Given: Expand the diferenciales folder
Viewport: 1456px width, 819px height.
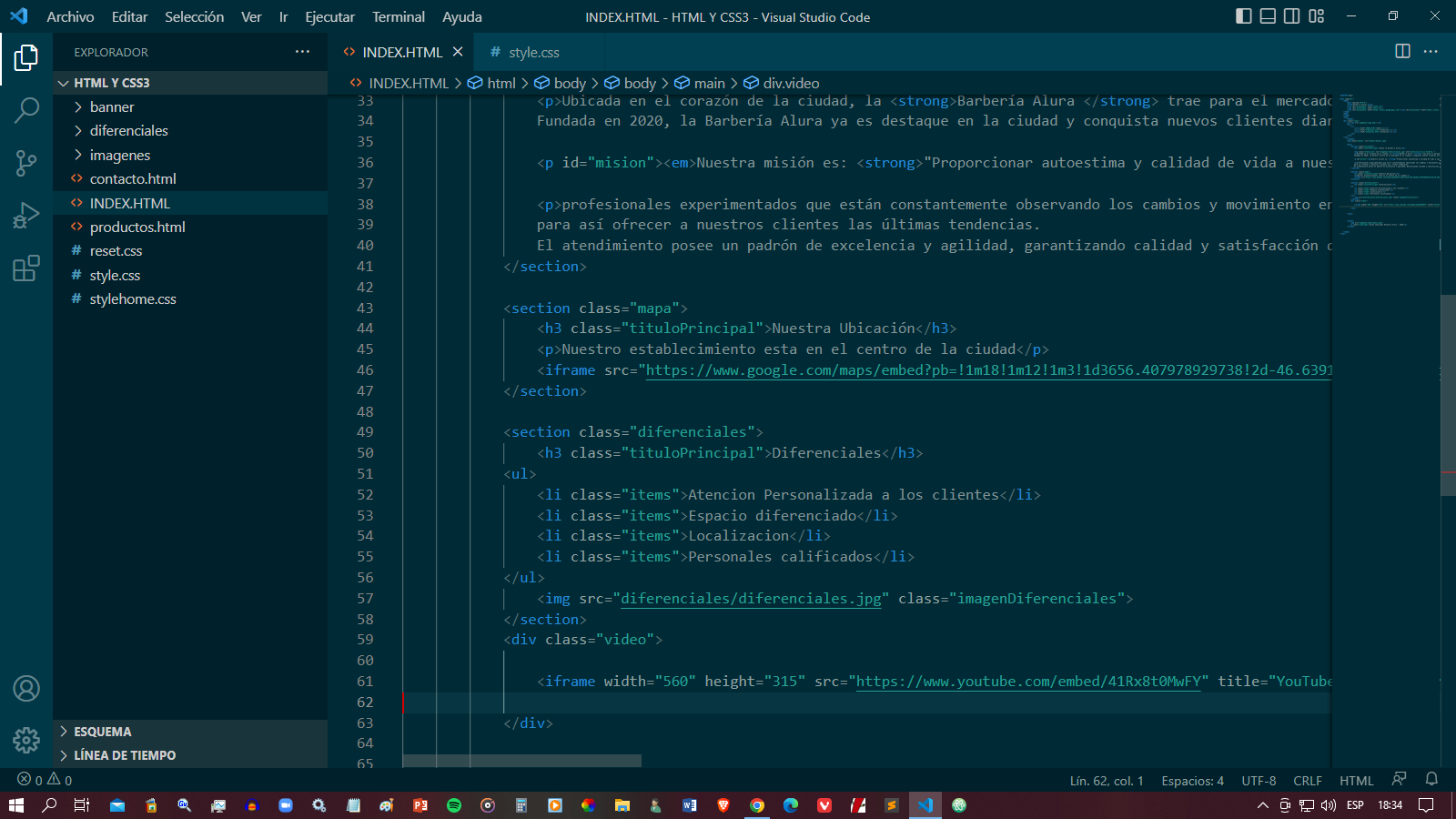Looking at the screenshot, I should (x=190, y=131).
